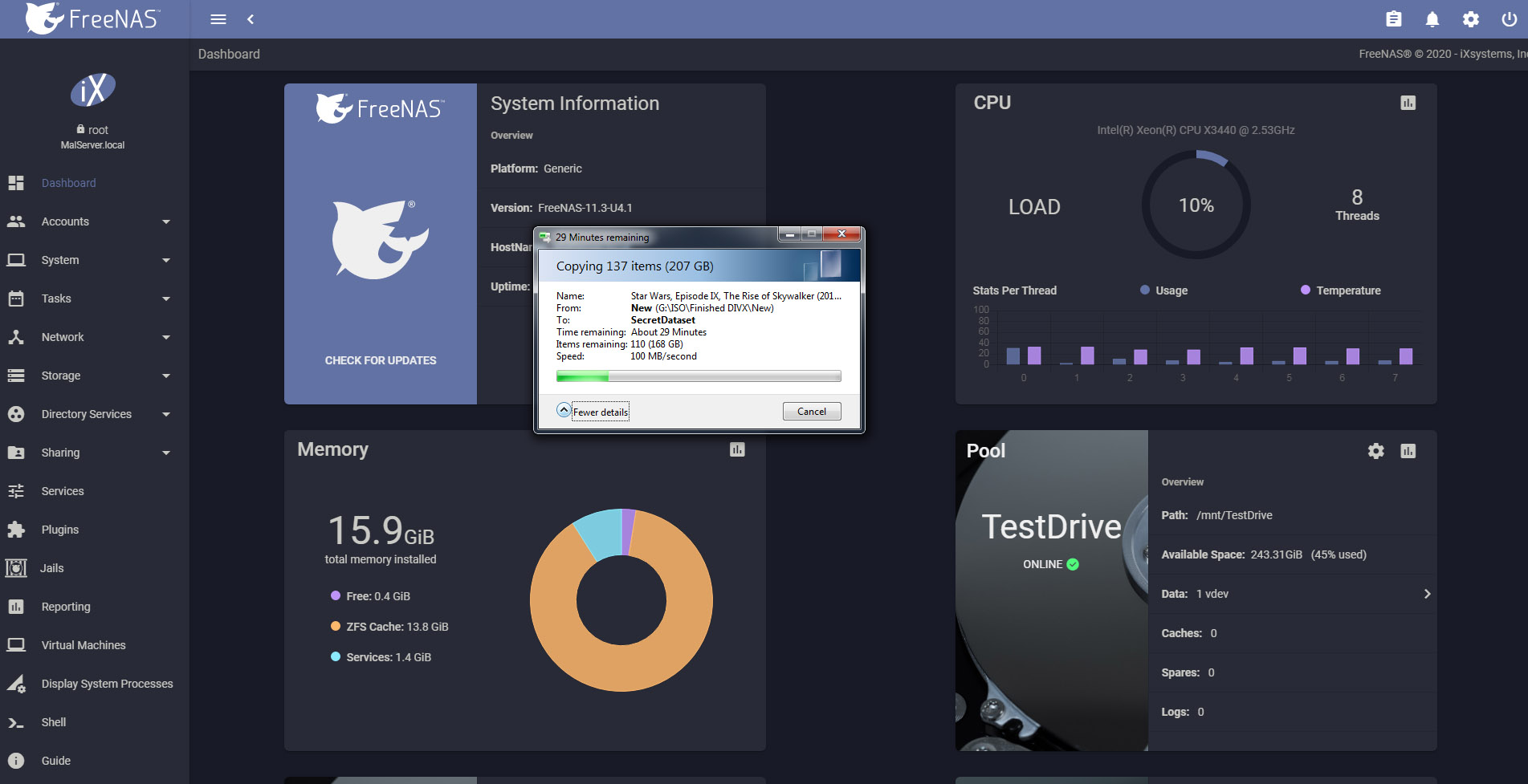
Task: Open CPU reports chart icon
Action: (1408, 103)
